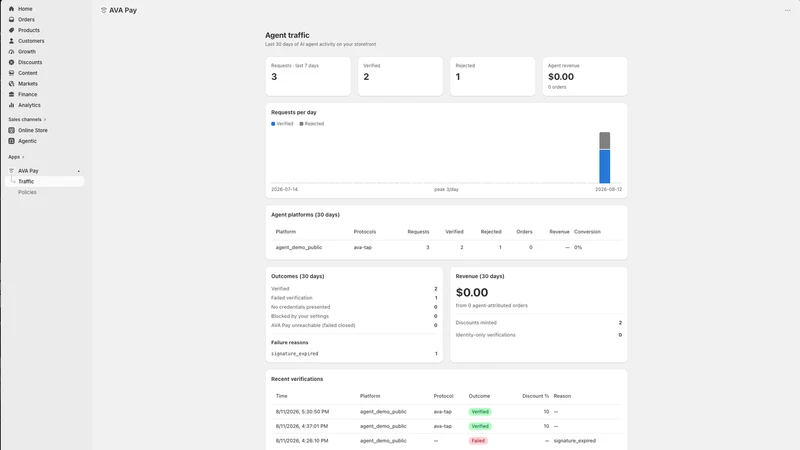Open the three-dot menu at top right
This screenshot has width=800, height=450.
[787, 10]
